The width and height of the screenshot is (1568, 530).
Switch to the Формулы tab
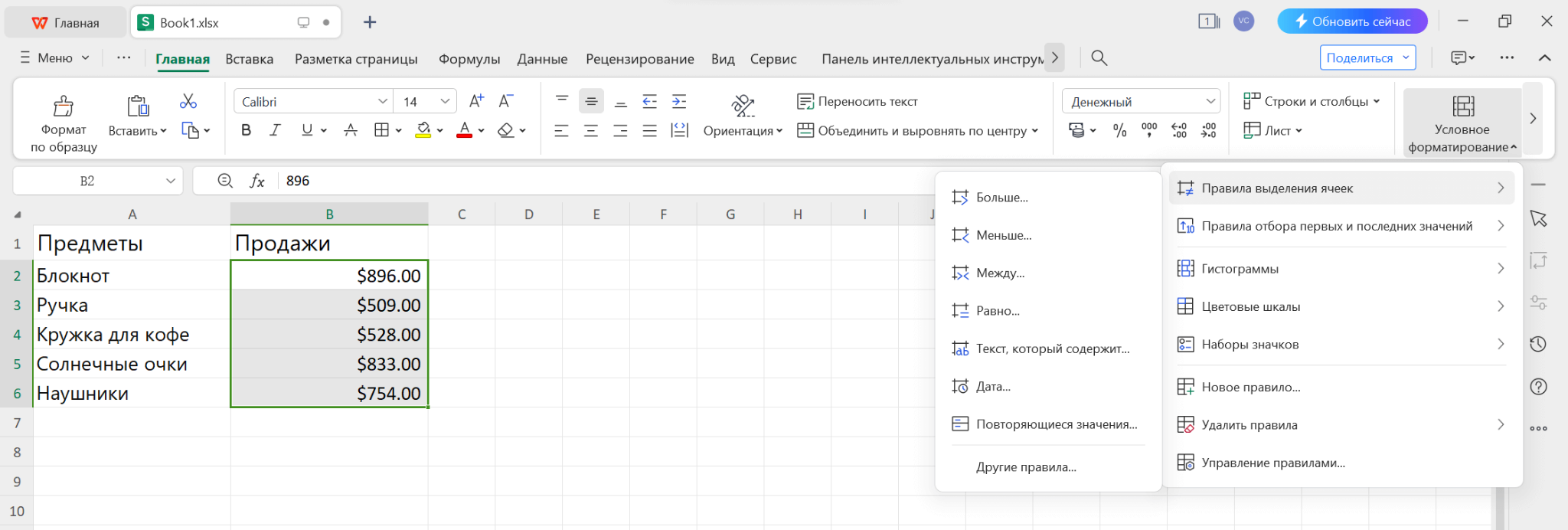469,59
